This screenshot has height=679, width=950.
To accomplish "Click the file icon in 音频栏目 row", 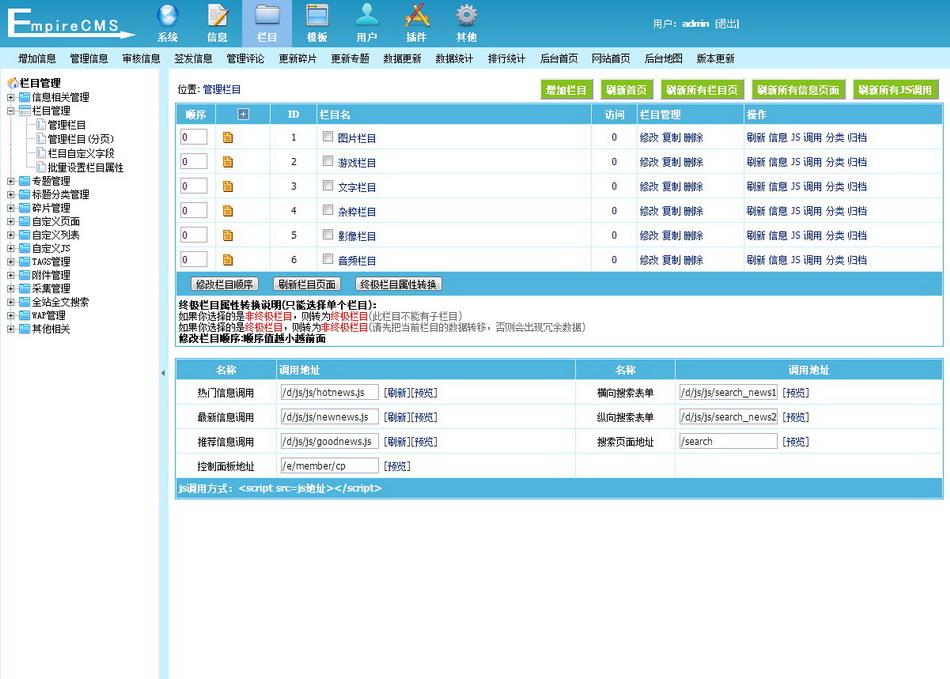I will (x=228, y=260).
